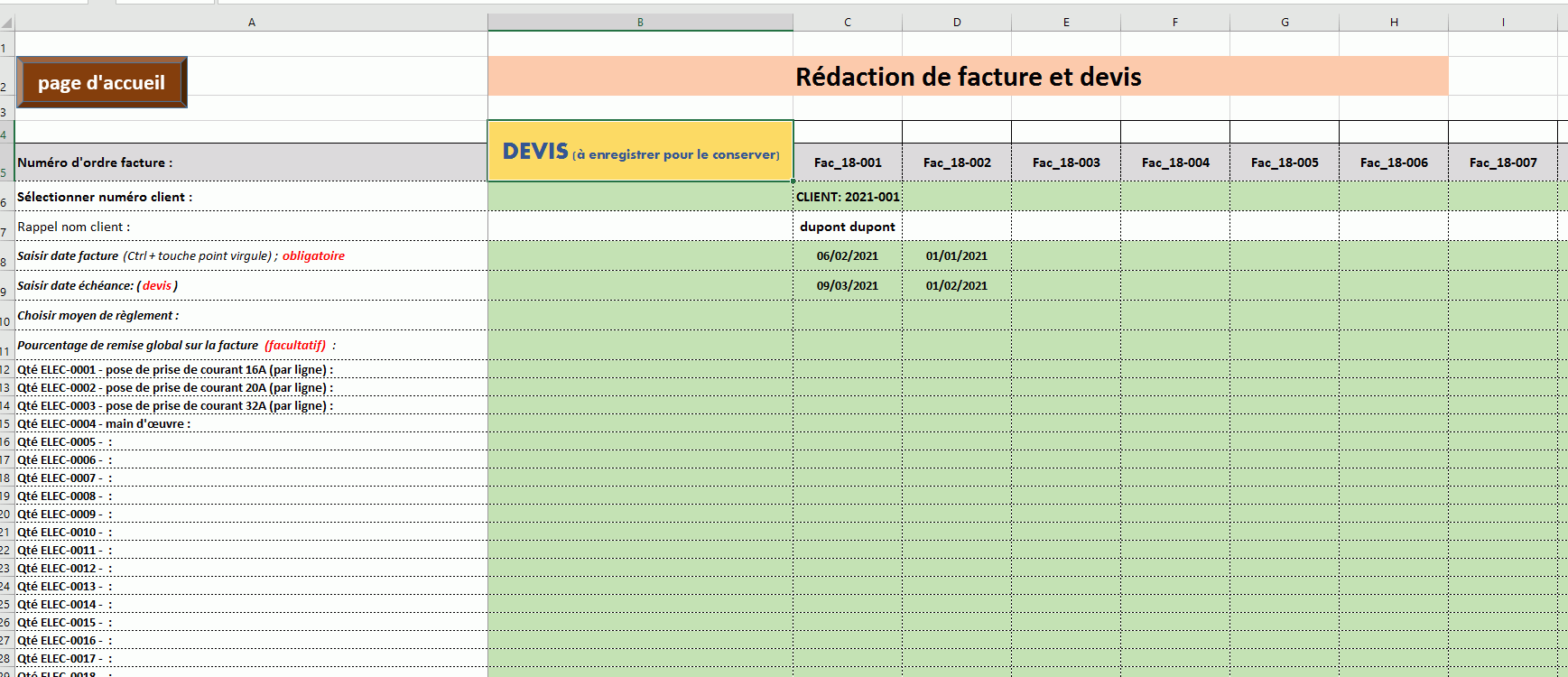Select the "Qté ELEC-0004 - main d'œuvre" label

click(x=104, y=424)
